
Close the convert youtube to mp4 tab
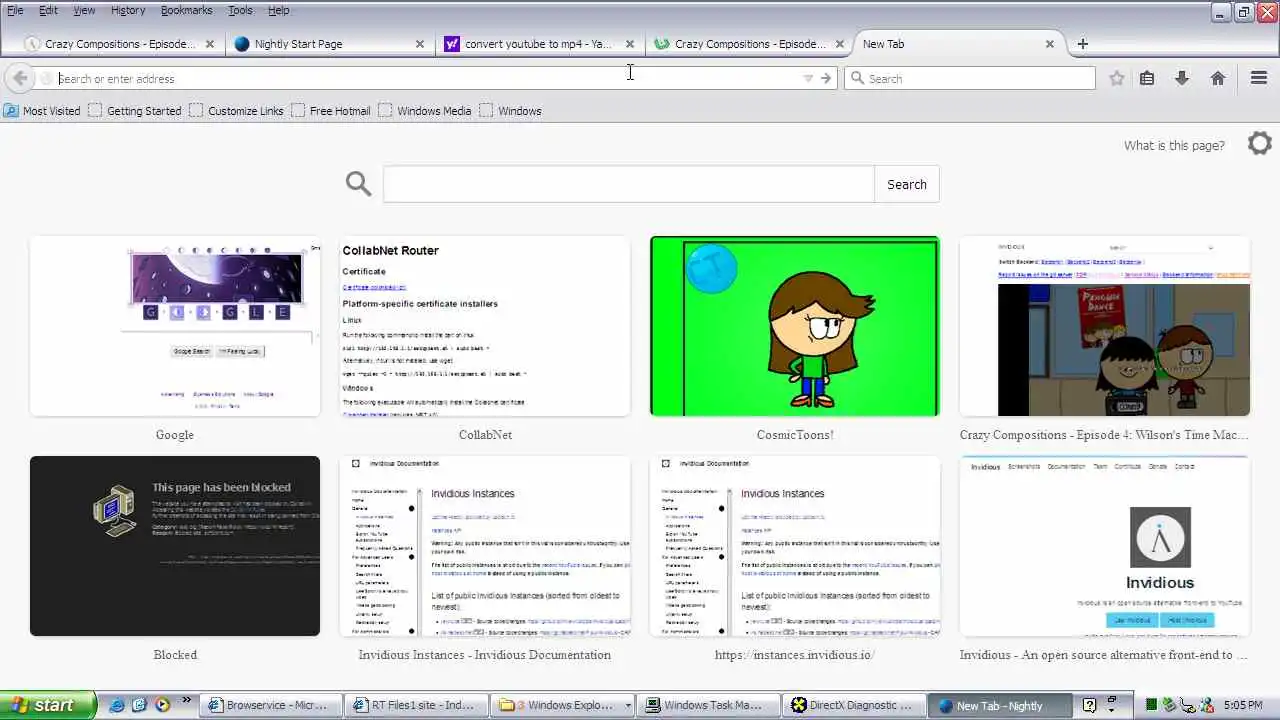click(630, 44)
